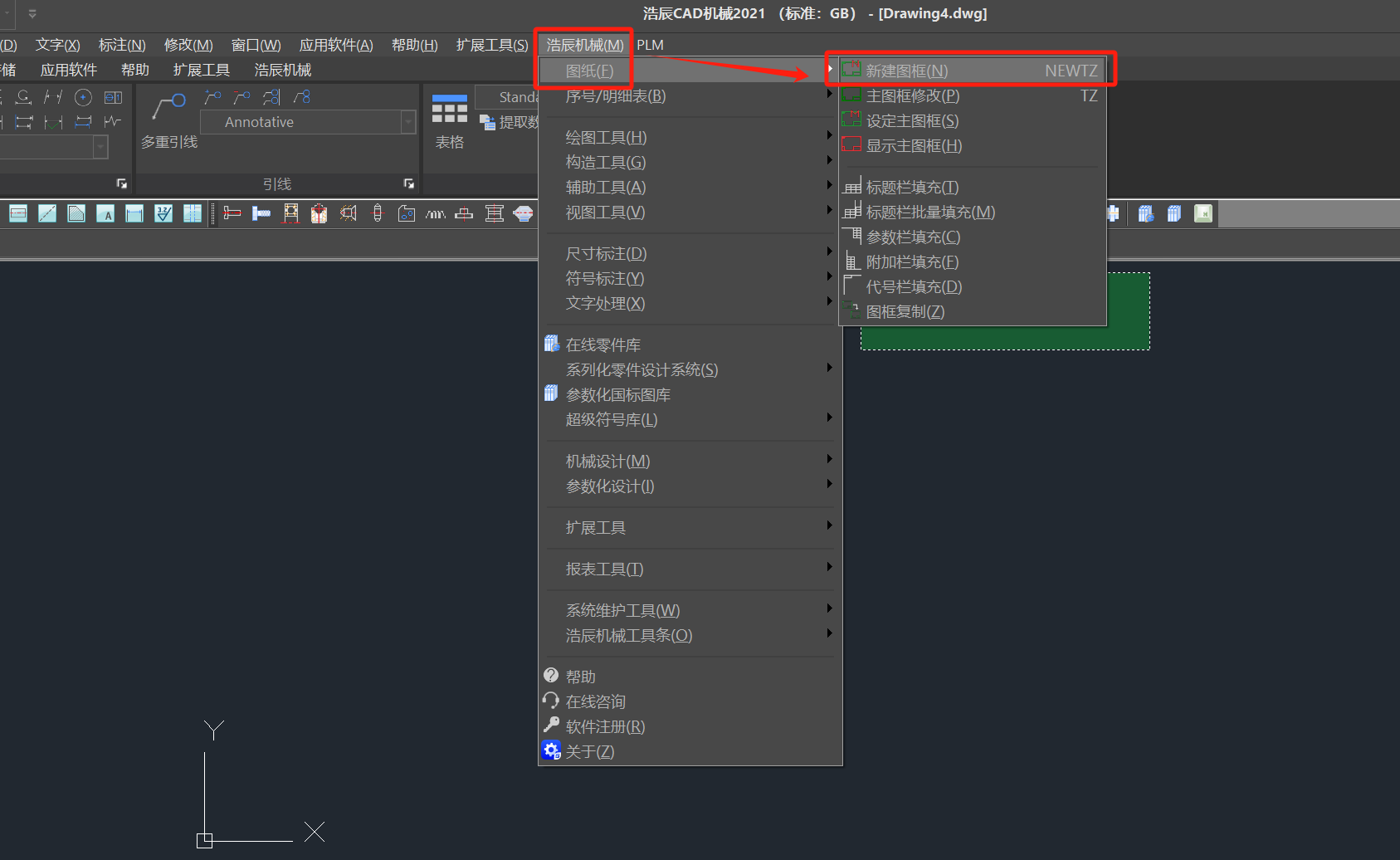Click the online parts library icon in toolbar
The width and height of the screenshot is (1400, 860).
point(1146,213)
